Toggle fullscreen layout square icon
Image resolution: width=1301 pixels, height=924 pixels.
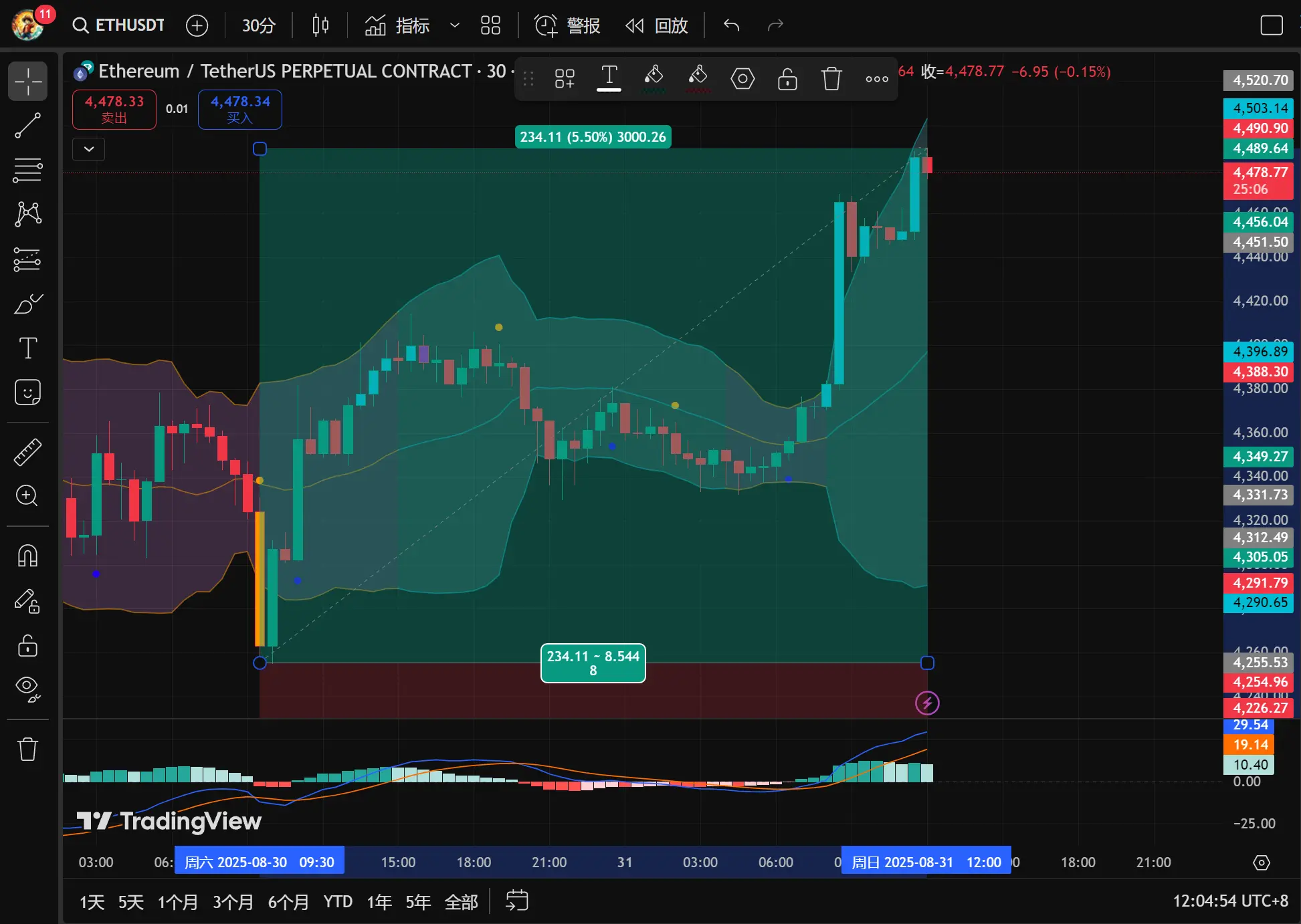[1271, 25]
